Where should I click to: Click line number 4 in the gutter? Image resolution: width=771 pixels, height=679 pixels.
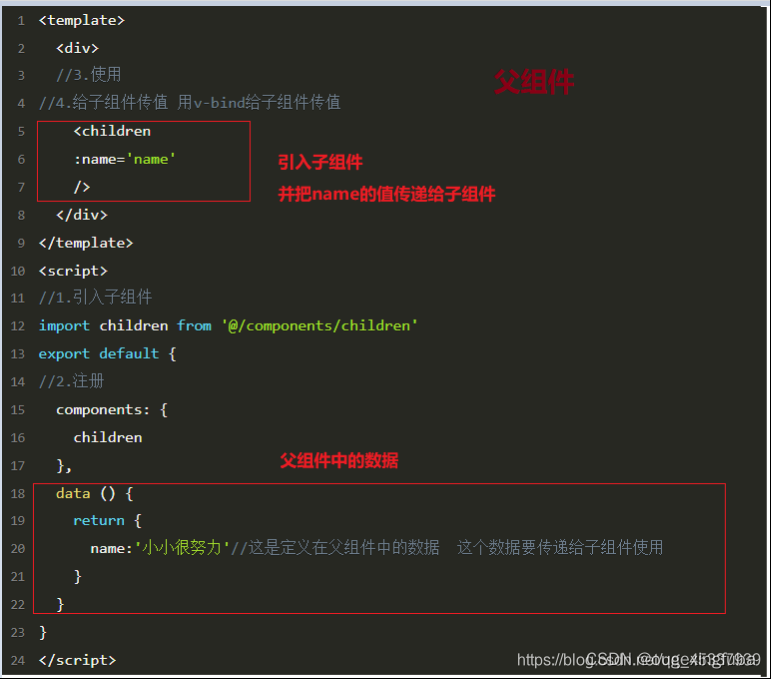point(21,103)
